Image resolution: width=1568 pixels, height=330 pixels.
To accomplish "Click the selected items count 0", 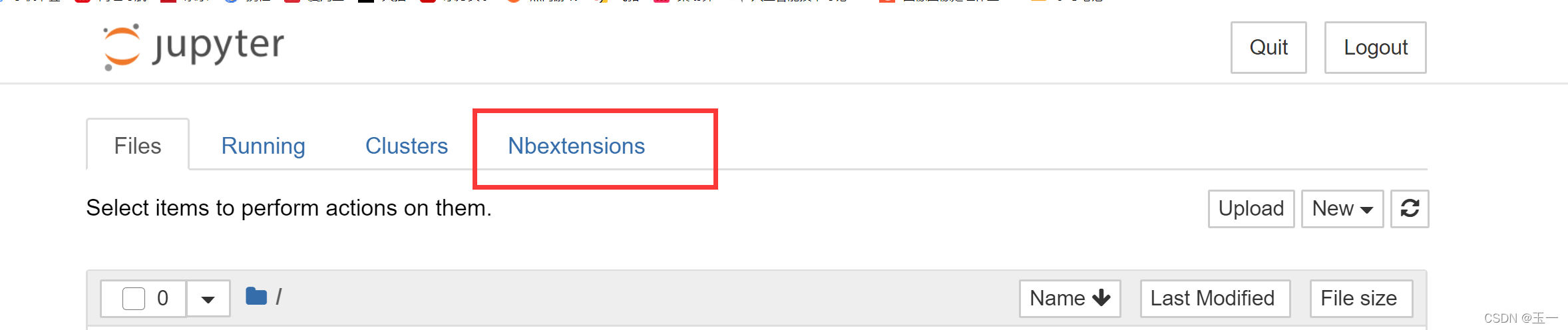I will click(x=162, y=298).
